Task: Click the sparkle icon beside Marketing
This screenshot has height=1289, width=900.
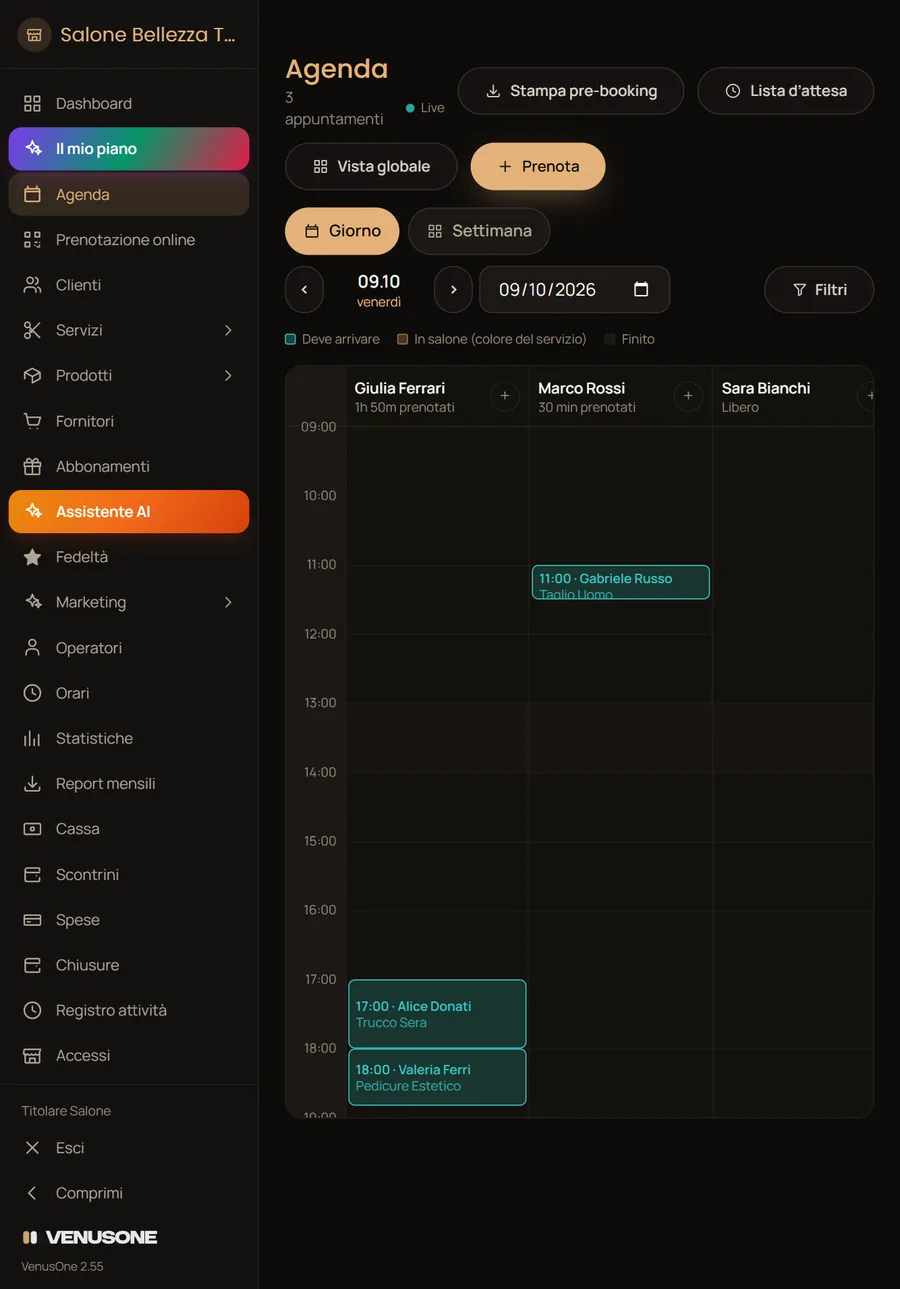Action: (33, 602)
